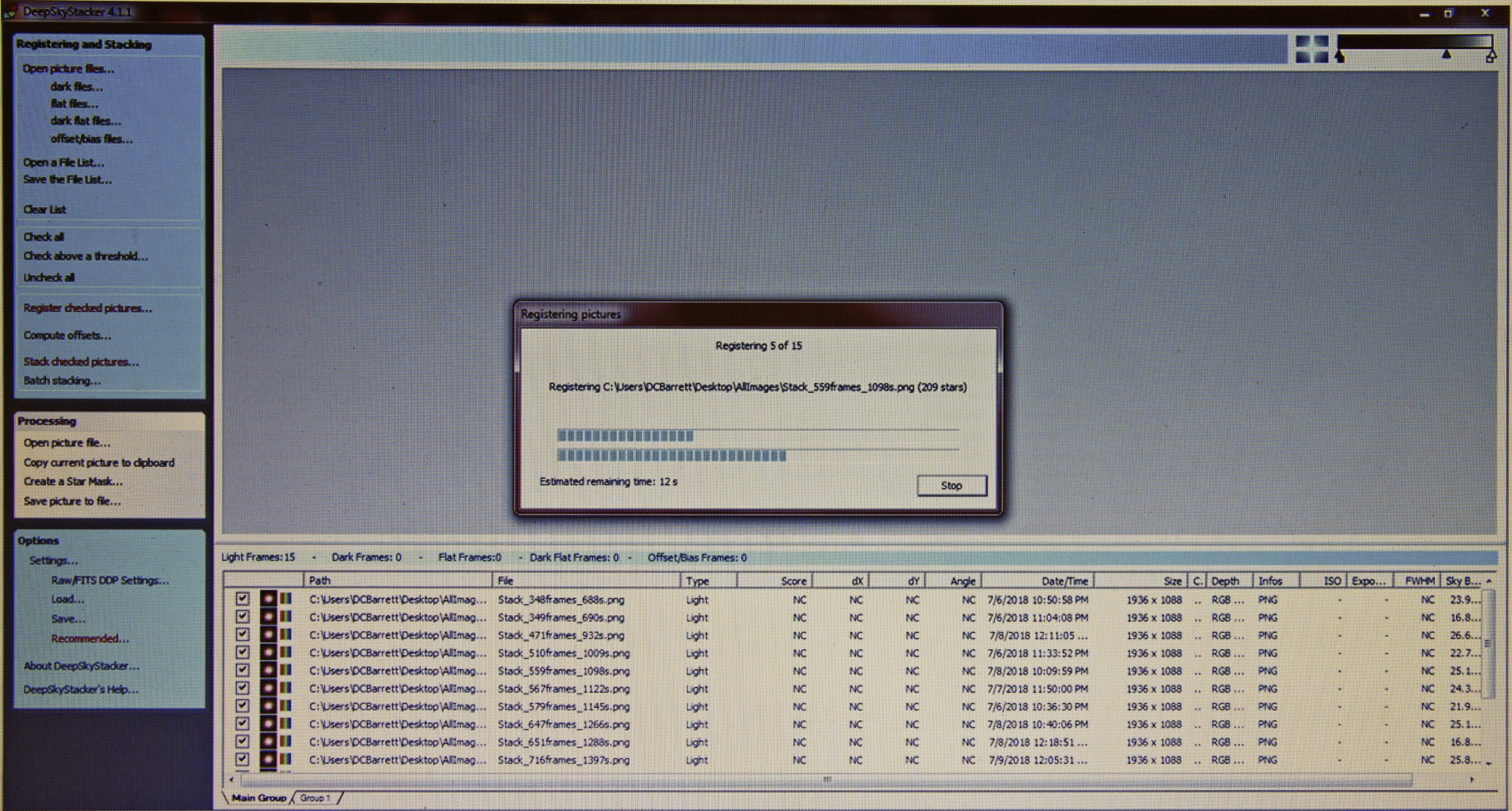Open a File List link
This screenshot has height=811, width=1512.
[x=64, y=163]
